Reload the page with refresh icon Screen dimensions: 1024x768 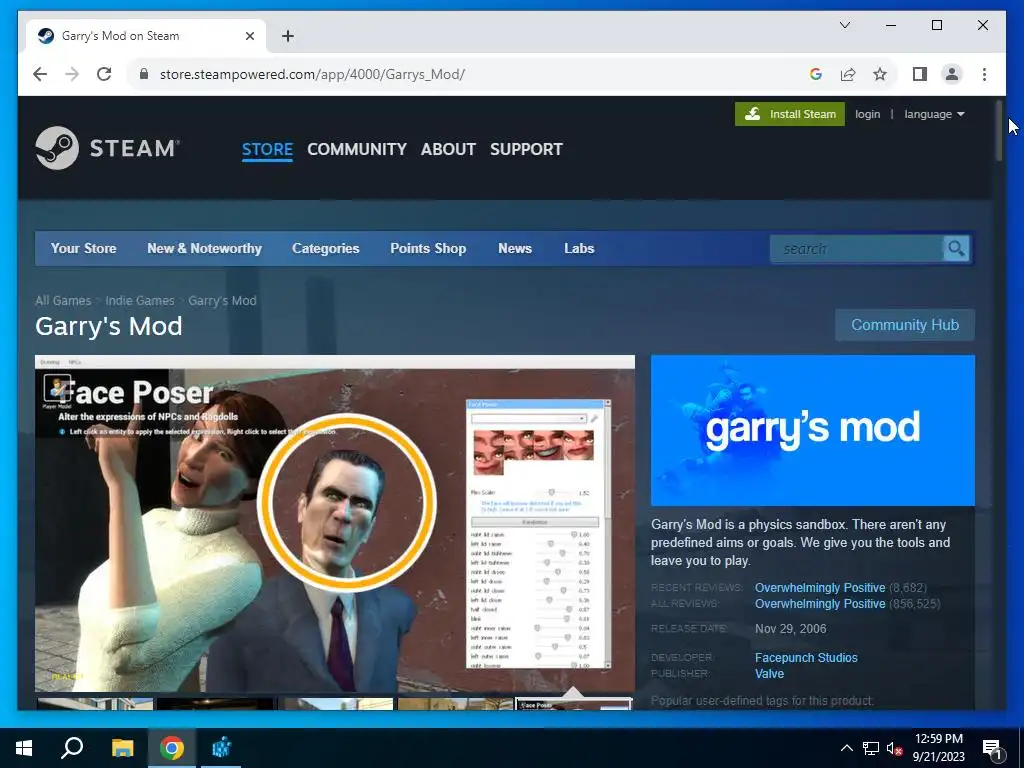(104, 74)
